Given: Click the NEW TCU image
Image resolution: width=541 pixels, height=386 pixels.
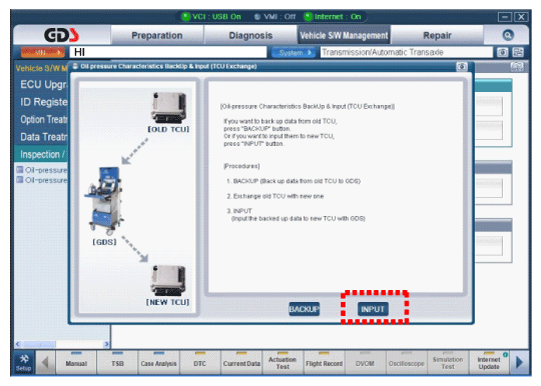Looking at the screenshot, I should coord(168,280).
